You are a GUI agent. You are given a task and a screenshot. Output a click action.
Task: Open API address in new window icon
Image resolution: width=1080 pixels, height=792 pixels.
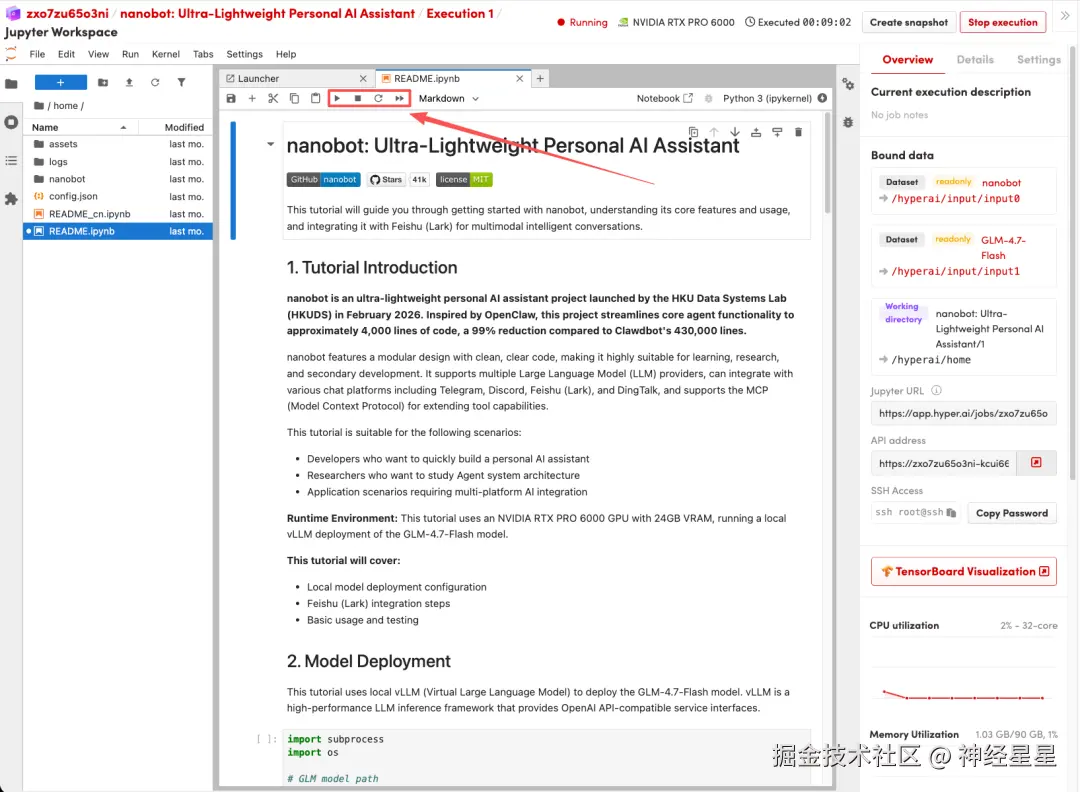pyautogui.click(x=1036, y=463)
